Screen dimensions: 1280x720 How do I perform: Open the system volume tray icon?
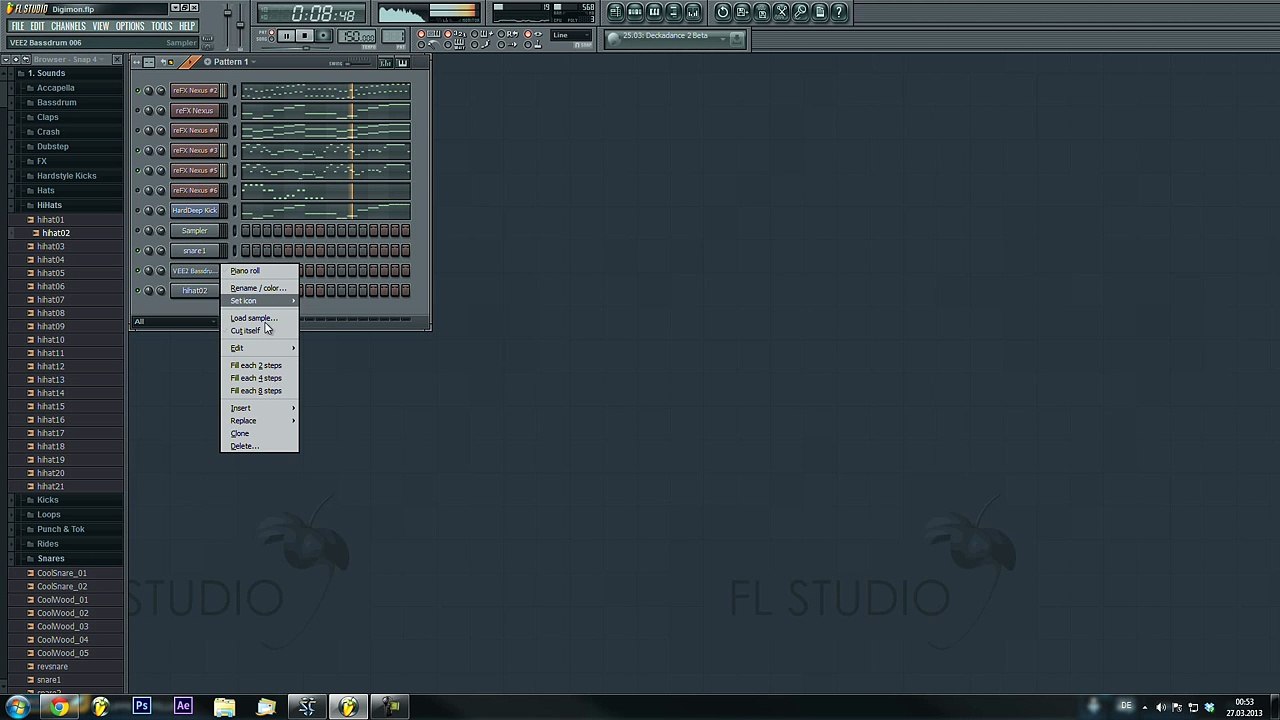click(1161, 707)
